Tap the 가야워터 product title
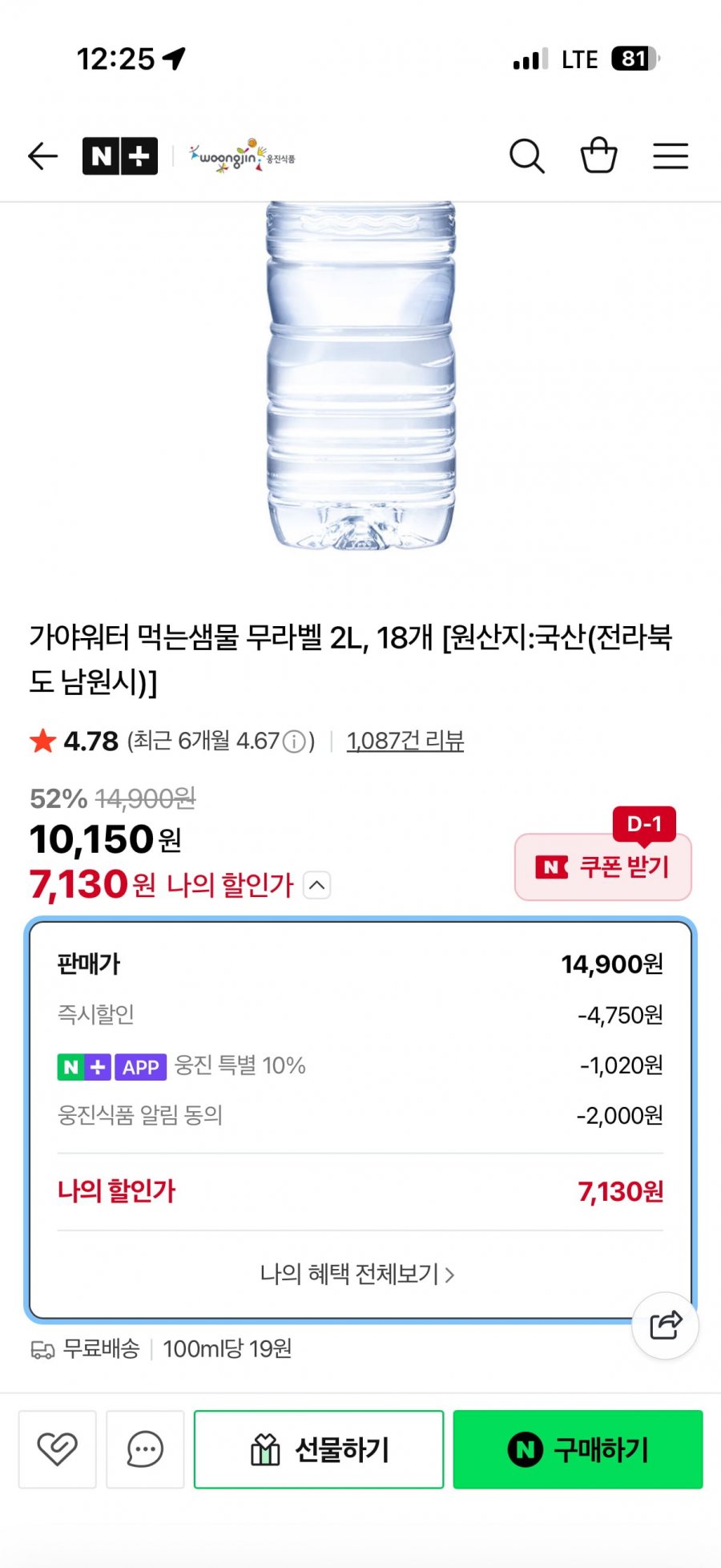Viewport: 721px width, 1568px height. tap(351, 659)
